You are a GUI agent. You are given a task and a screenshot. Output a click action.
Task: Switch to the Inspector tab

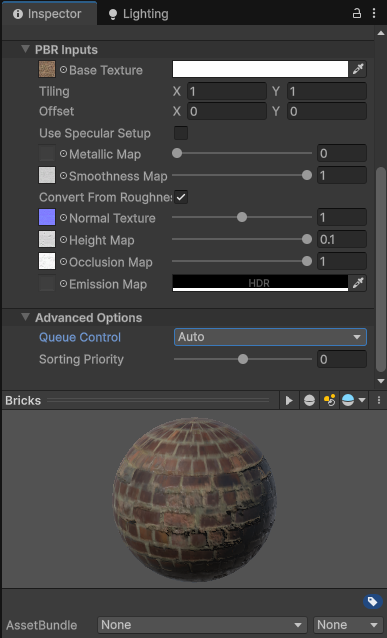[x=49, y=14]
